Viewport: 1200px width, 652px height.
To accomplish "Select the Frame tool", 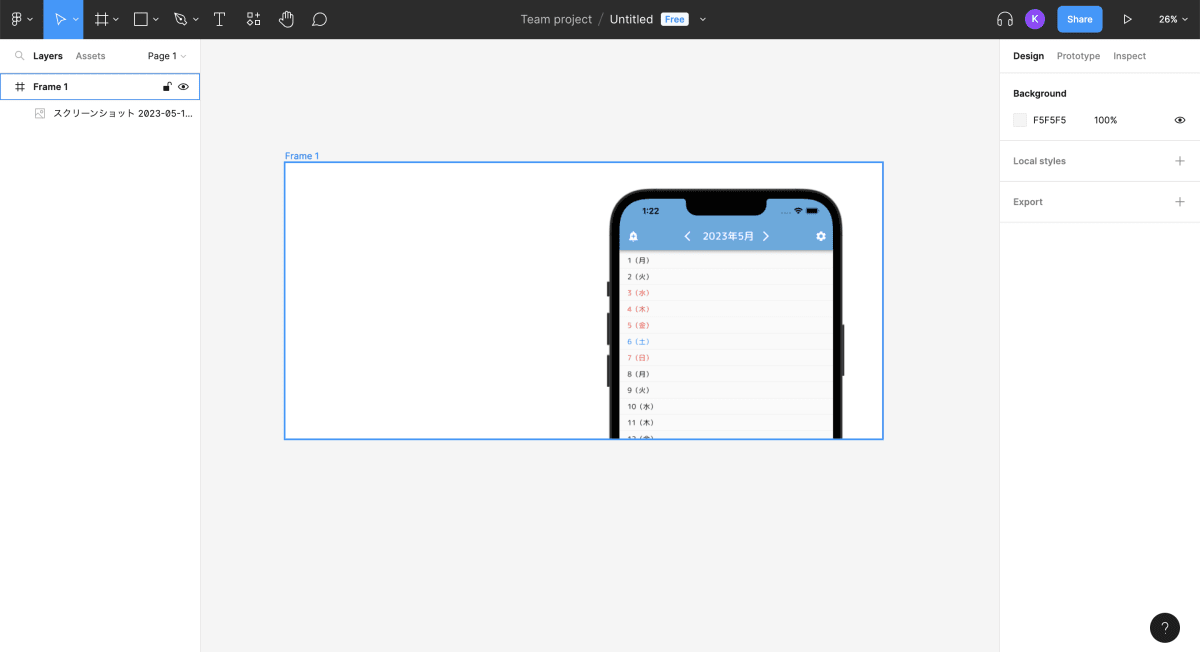I will (101, 19).
